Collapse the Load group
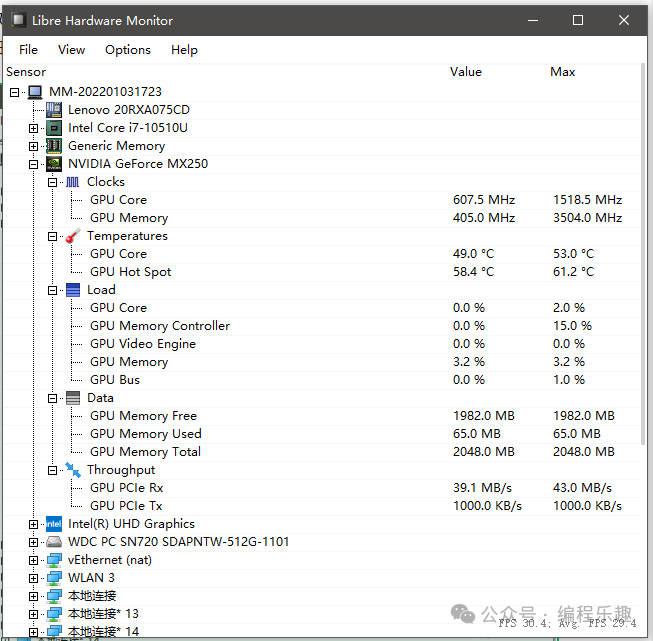This screenshot has width=653, height=641. tap(52, 290)
